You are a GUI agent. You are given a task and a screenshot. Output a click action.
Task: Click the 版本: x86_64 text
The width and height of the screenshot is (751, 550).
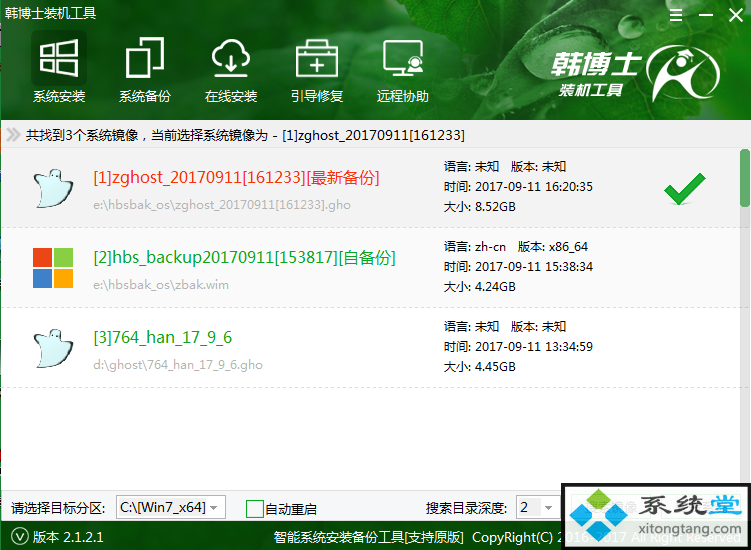click(553, 247)
